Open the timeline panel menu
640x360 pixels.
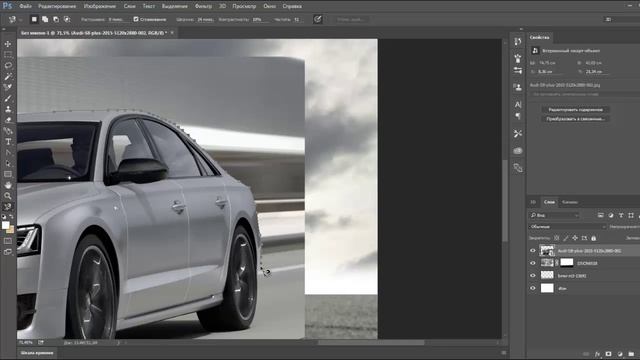(x=504, y=353)
